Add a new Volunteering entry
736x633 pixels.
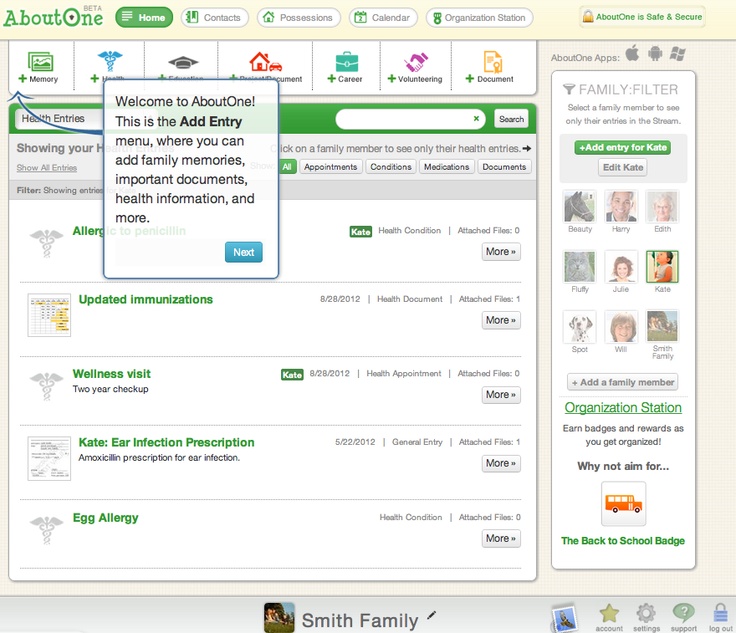[x=415, y=68]
